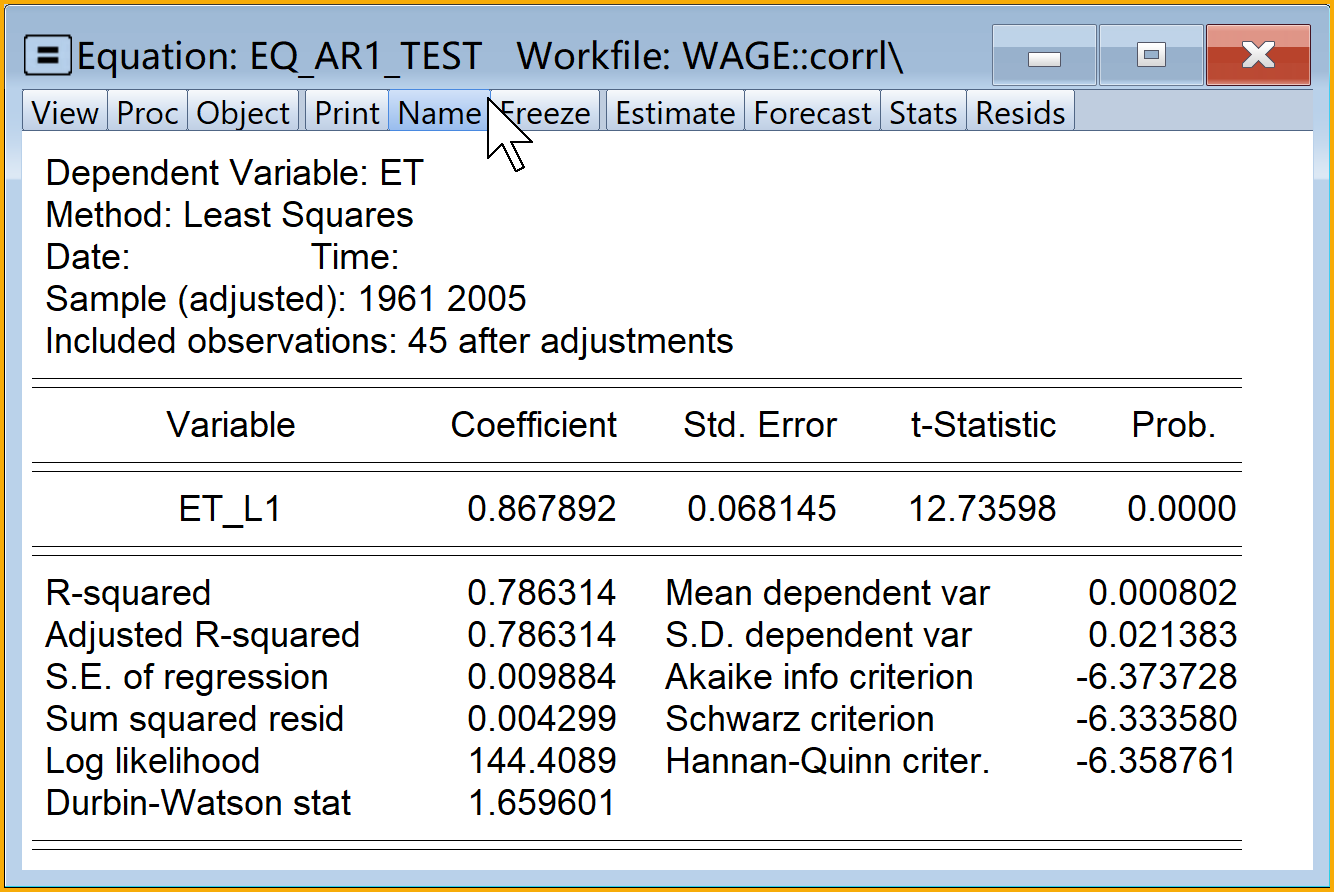Click the 0.867892 coefficient value

click(542, 509)
